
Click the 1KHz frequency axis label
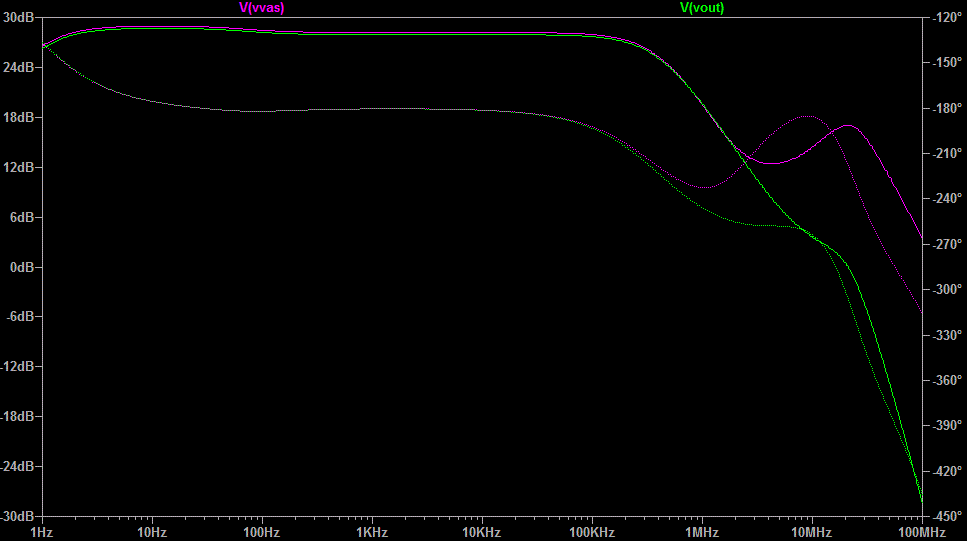[372, 532]
